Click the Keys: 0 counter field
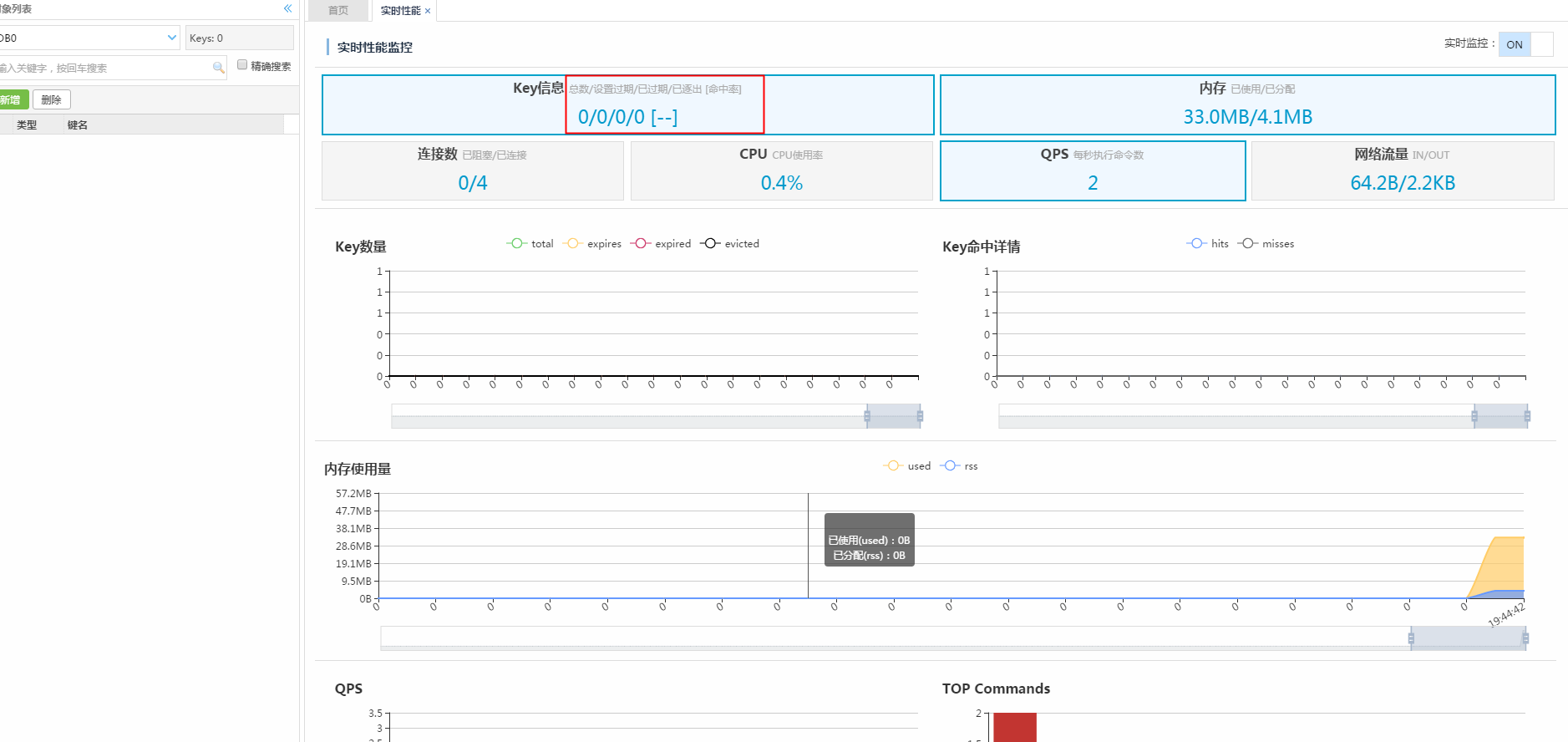 click(x=240, y=38)
